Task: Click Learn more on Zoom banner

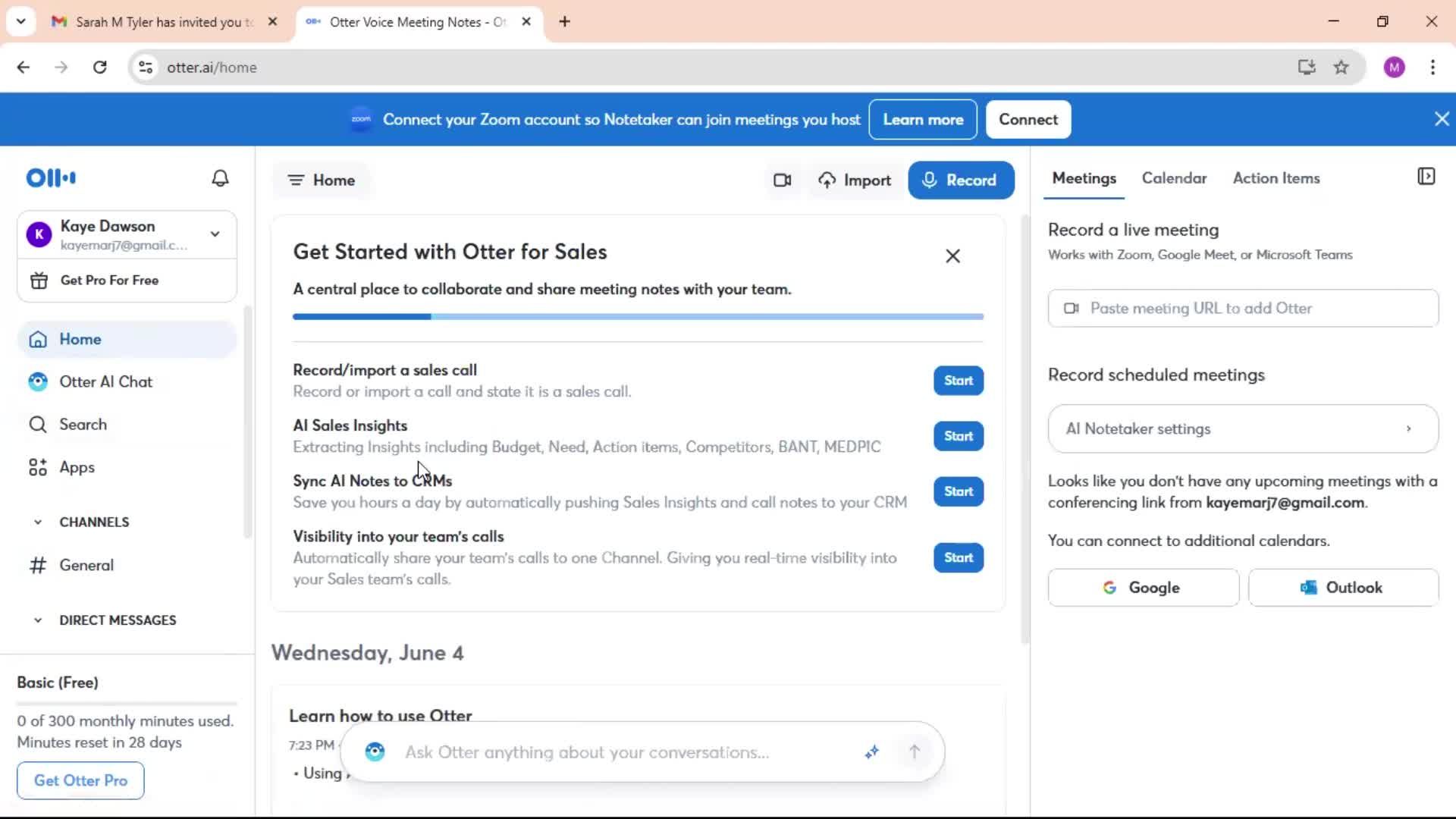Action: [x=923, y=120]
